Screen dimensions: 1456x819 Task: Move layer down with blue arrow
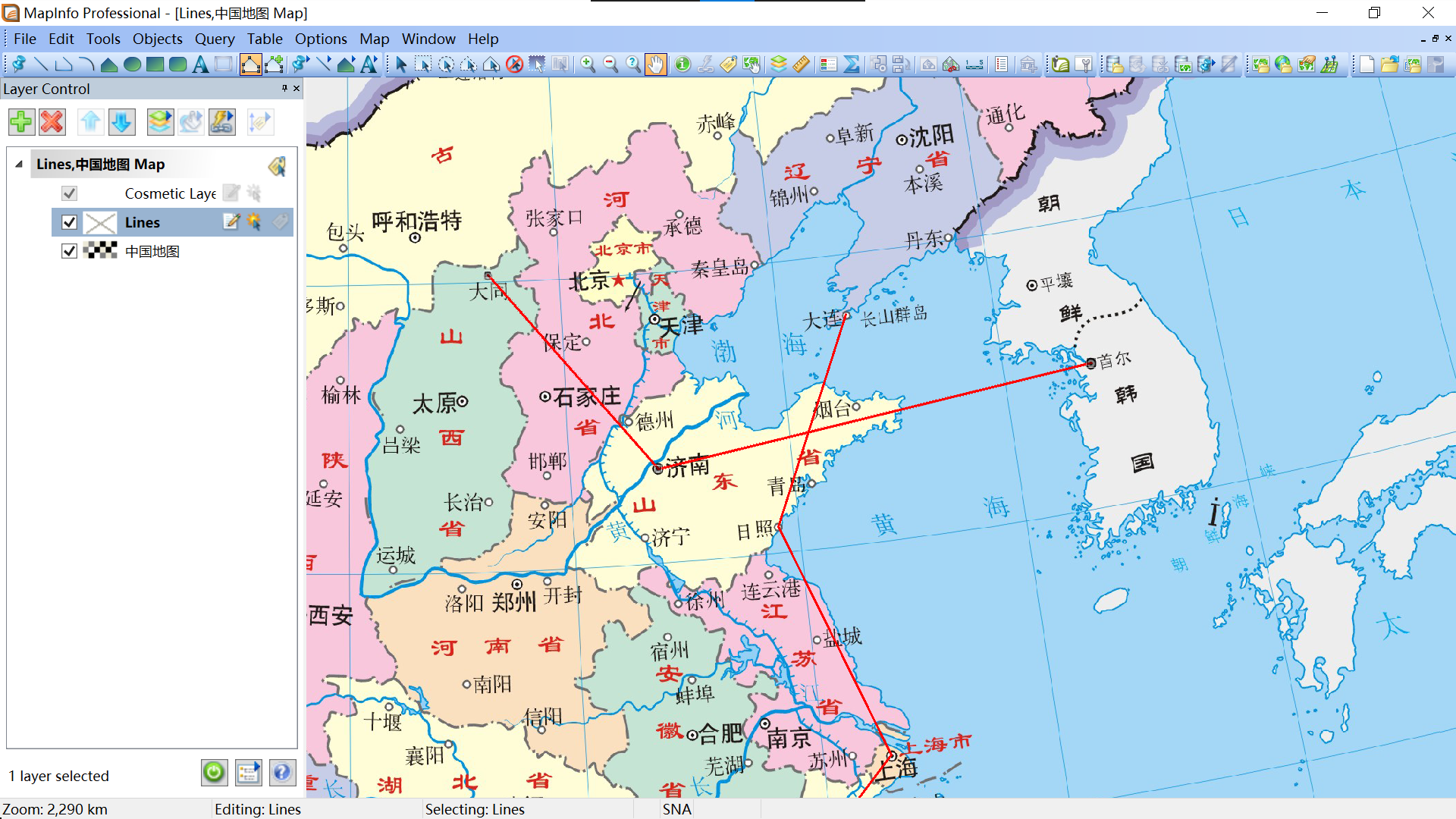(x=121, y=121)
